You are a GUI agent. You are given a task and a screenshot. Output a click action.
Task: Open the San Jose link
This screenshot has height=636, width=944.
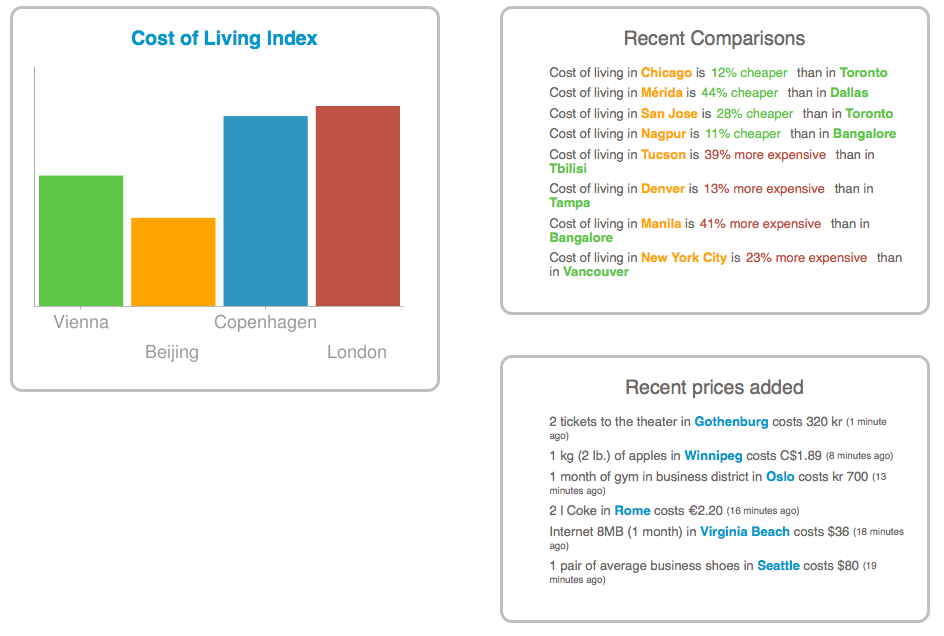tap(669, 114)
